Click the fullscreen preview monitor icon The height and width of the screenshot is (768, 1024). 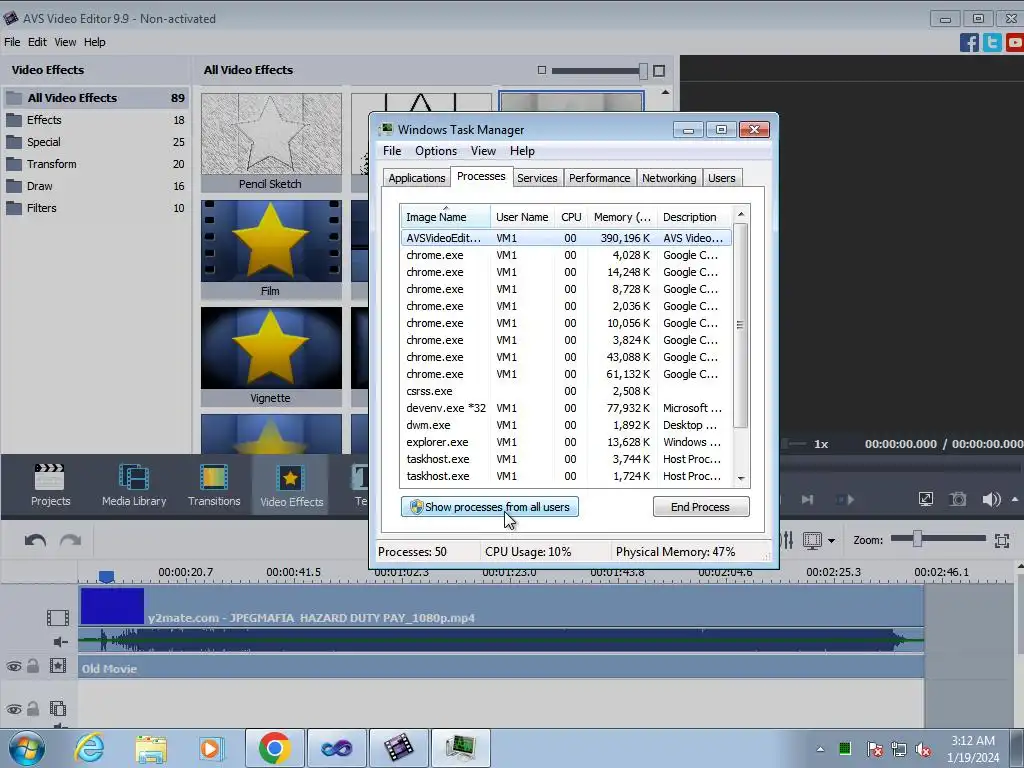coord(925,500)
